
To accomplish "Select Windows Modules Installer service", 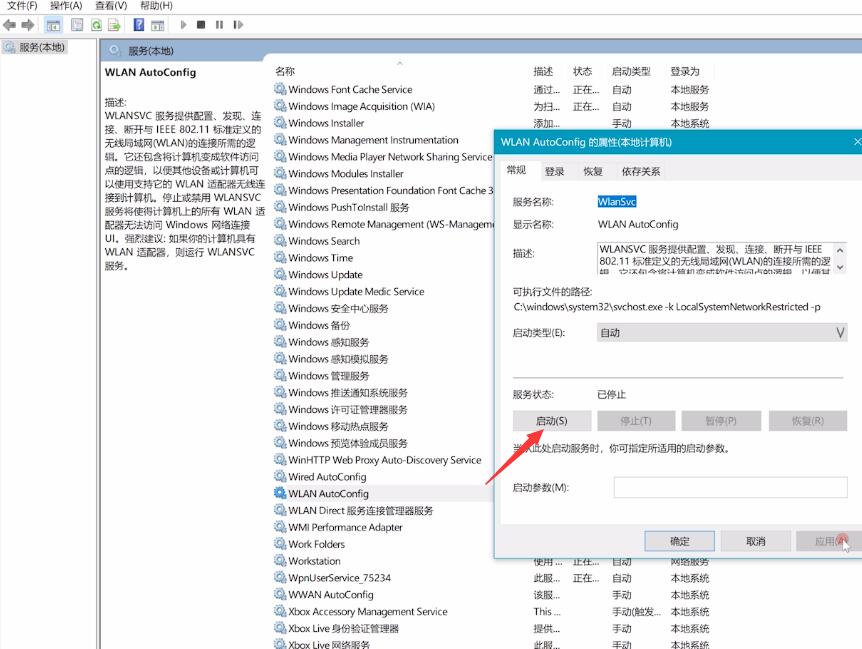I will (x=346, y=173).
